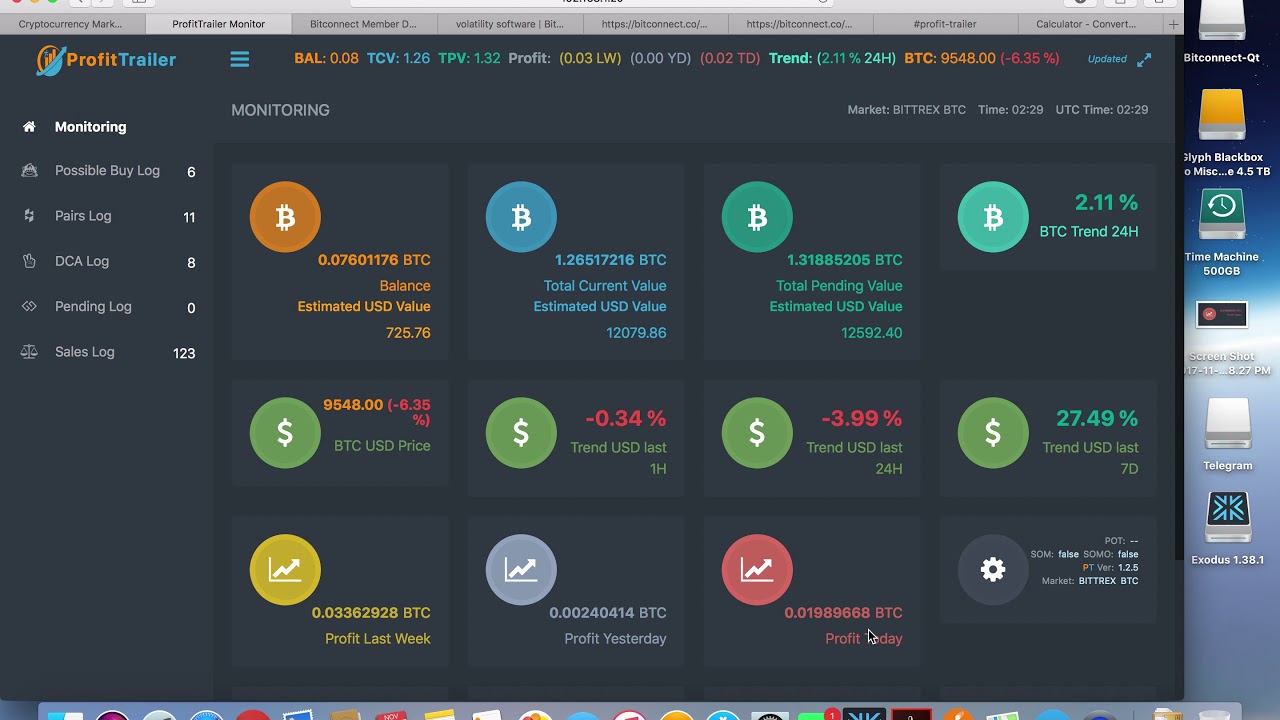Click the value 1.26517216 BTC
1280x720 pixels.
(610, 260)
